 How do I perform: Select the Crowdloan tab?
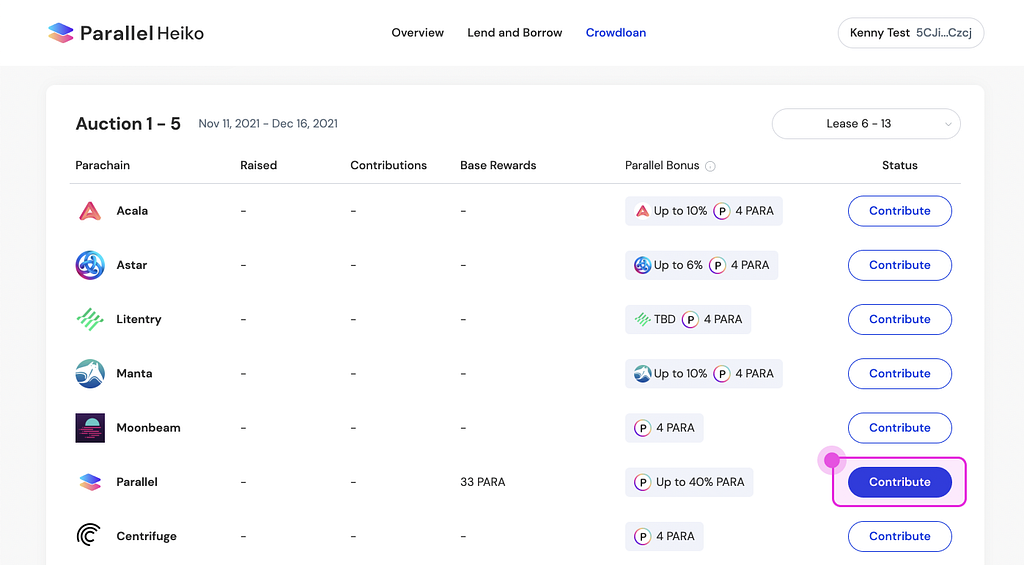point(616,33)
